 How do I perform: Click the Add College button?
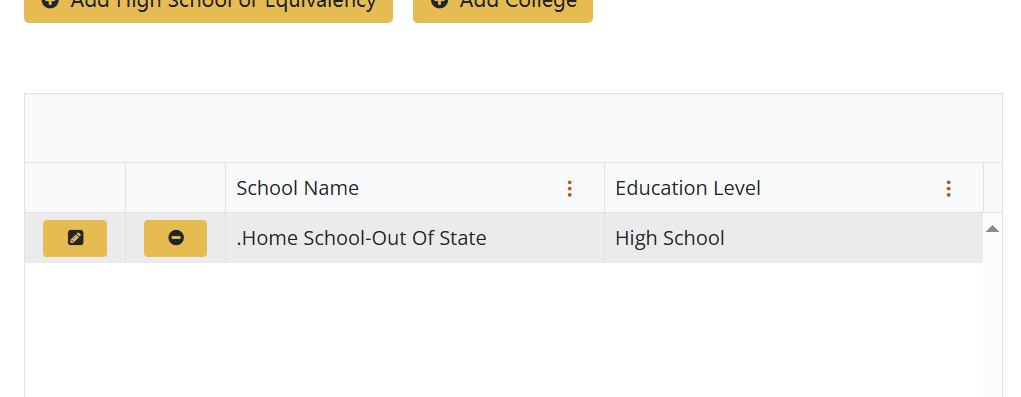click(x=503, y=7)
